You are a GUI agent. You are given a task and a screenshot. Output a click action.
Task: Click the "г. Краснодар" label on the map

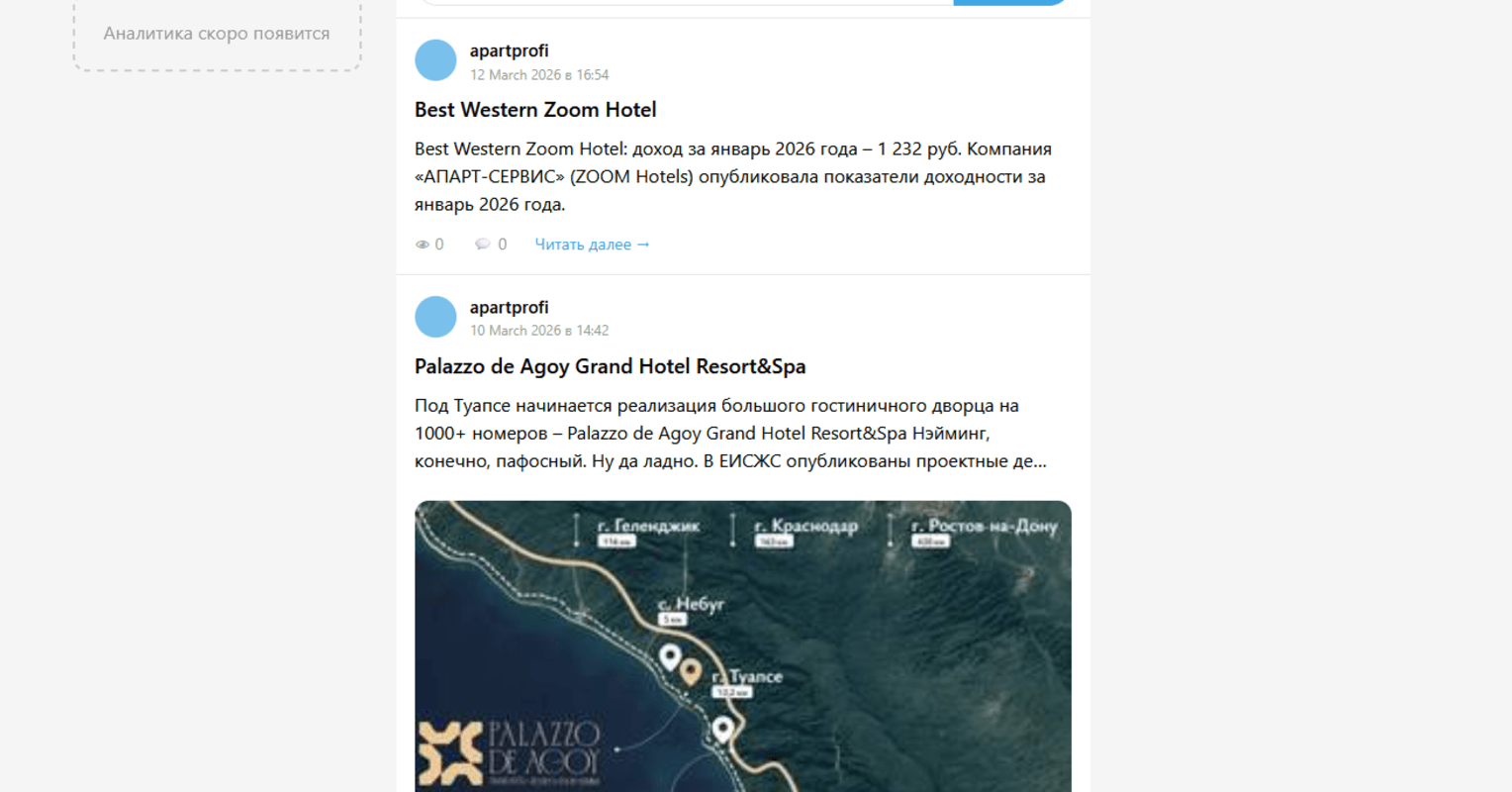pos(805,527)
